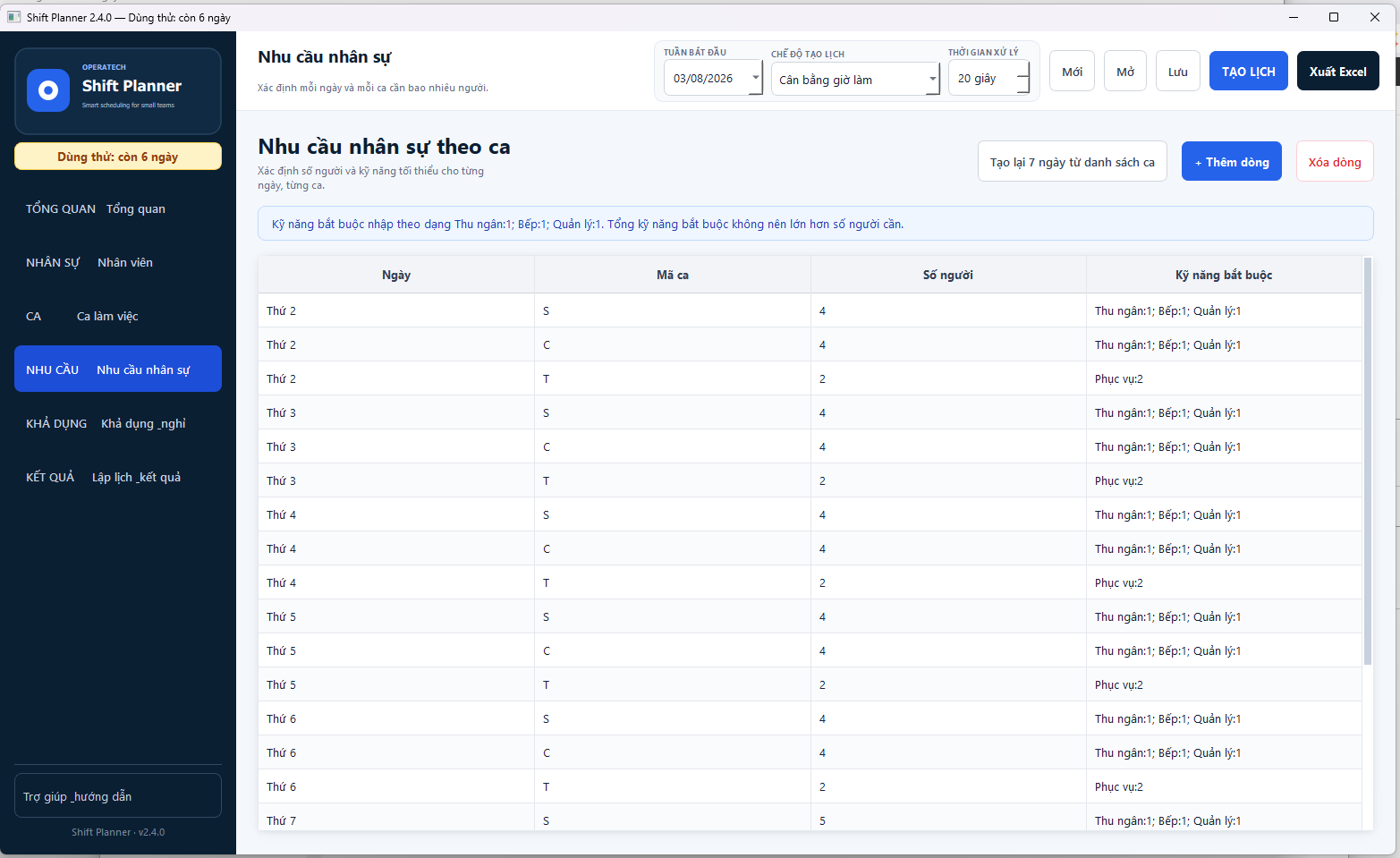Open Khả dụng nghỉ in the sidebar
The width and height of the screenshot is (1400, 858).
[x=118, y=423]
